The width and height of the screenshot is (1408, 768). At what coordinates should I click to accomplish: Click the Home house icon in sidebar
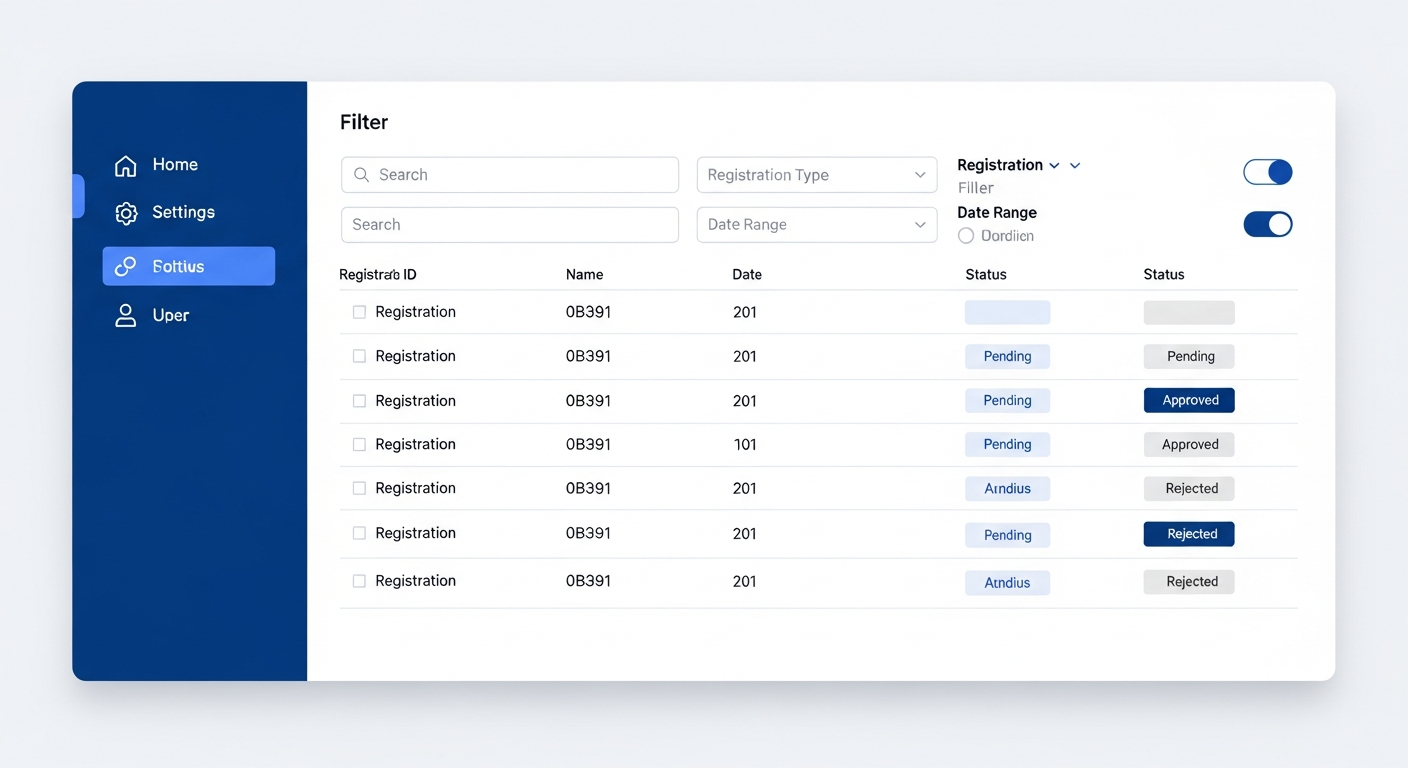[125, 166]
